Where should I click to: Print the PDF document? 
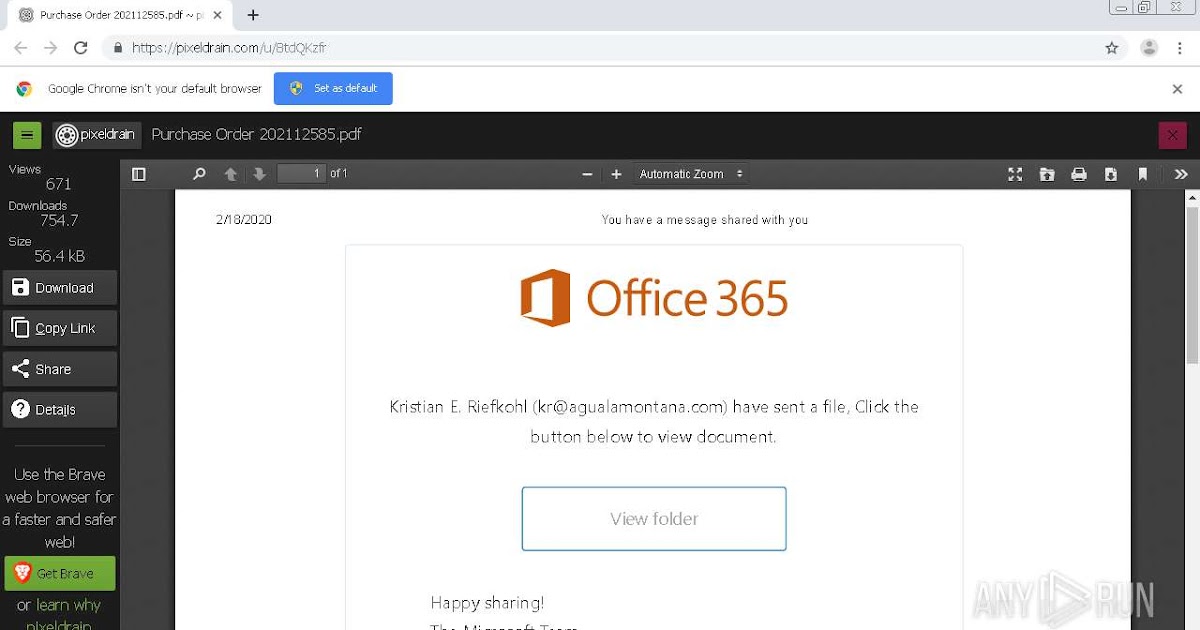click(1079, 174)
